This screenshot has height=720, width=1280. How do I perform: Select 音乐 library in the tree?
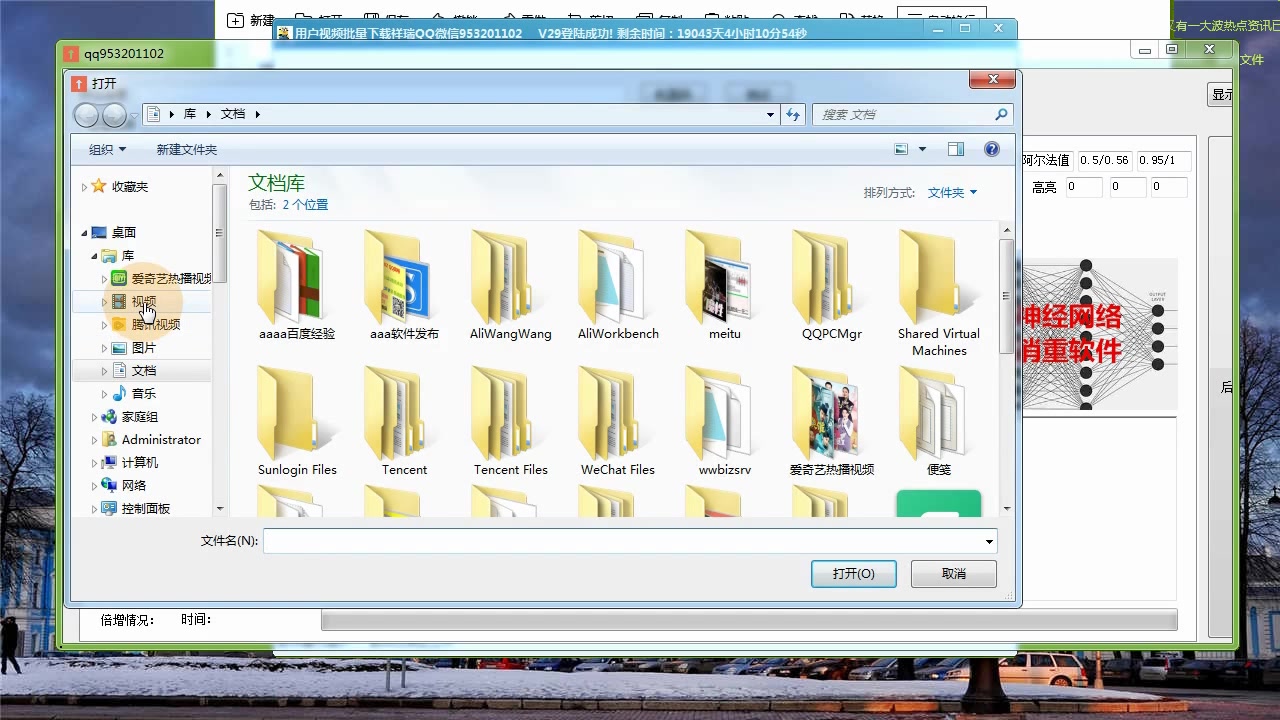click(144, 393)
